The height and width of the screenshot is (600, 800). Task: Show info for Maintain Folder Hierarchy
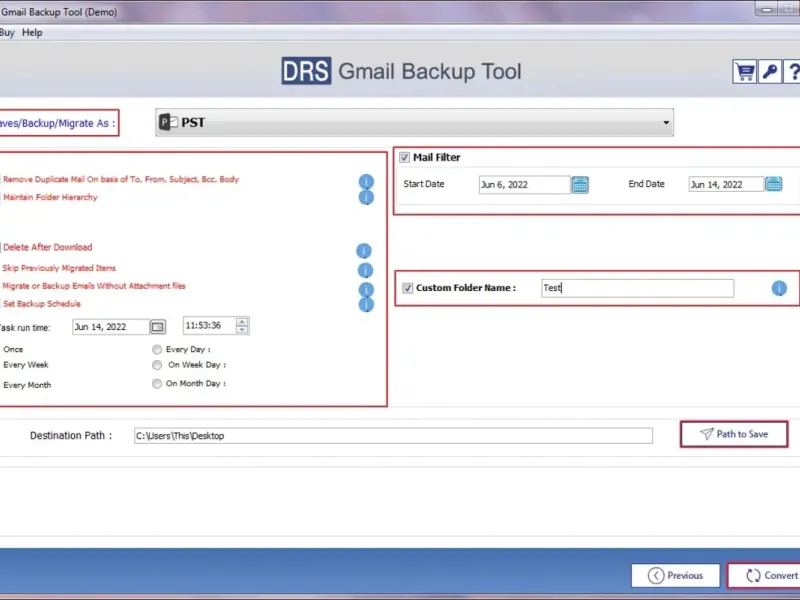366,197
